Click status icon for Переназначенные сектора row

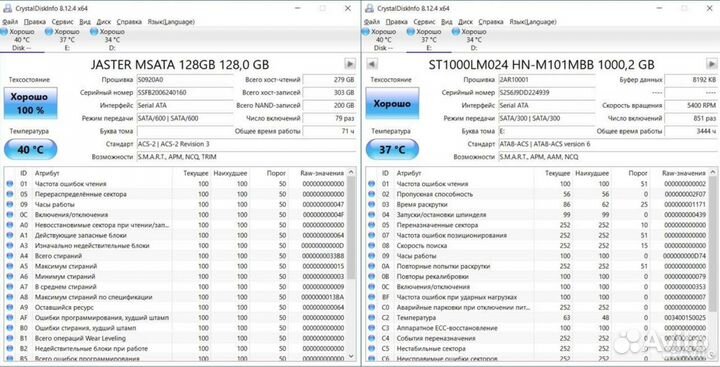[x=371, y=225]
